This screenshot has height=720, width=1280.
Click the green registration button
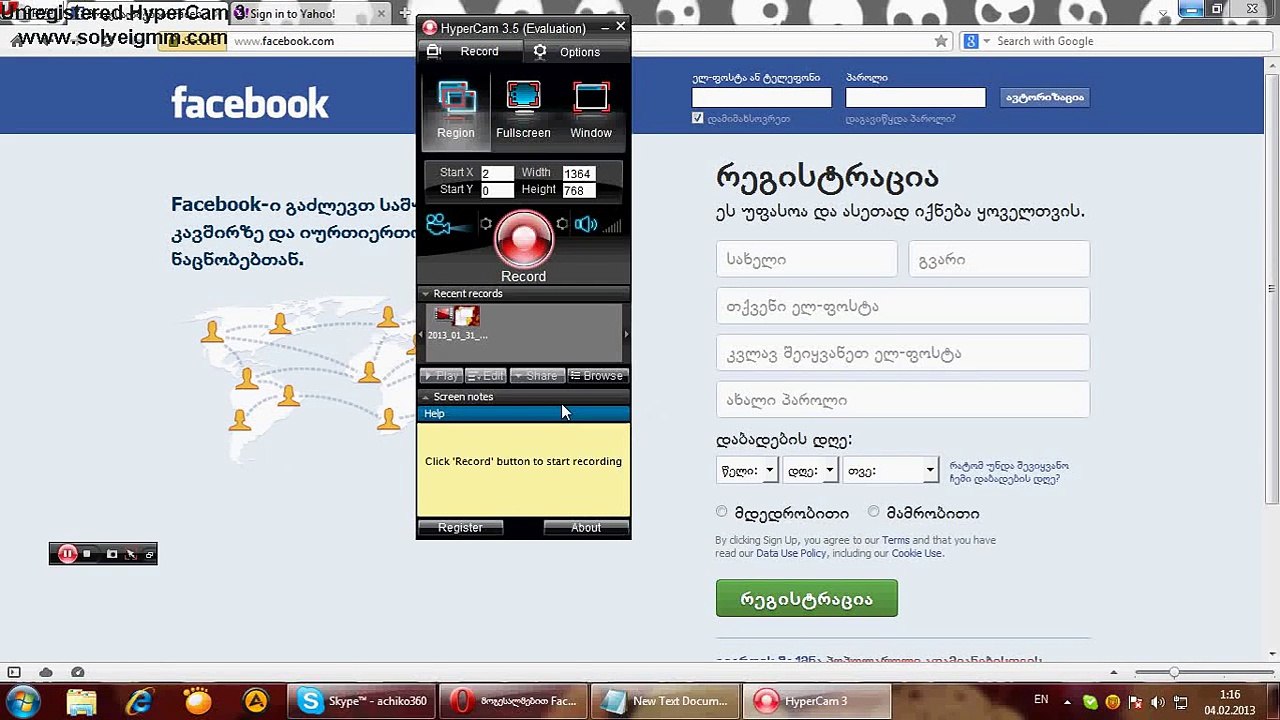[x=807, y=599]
